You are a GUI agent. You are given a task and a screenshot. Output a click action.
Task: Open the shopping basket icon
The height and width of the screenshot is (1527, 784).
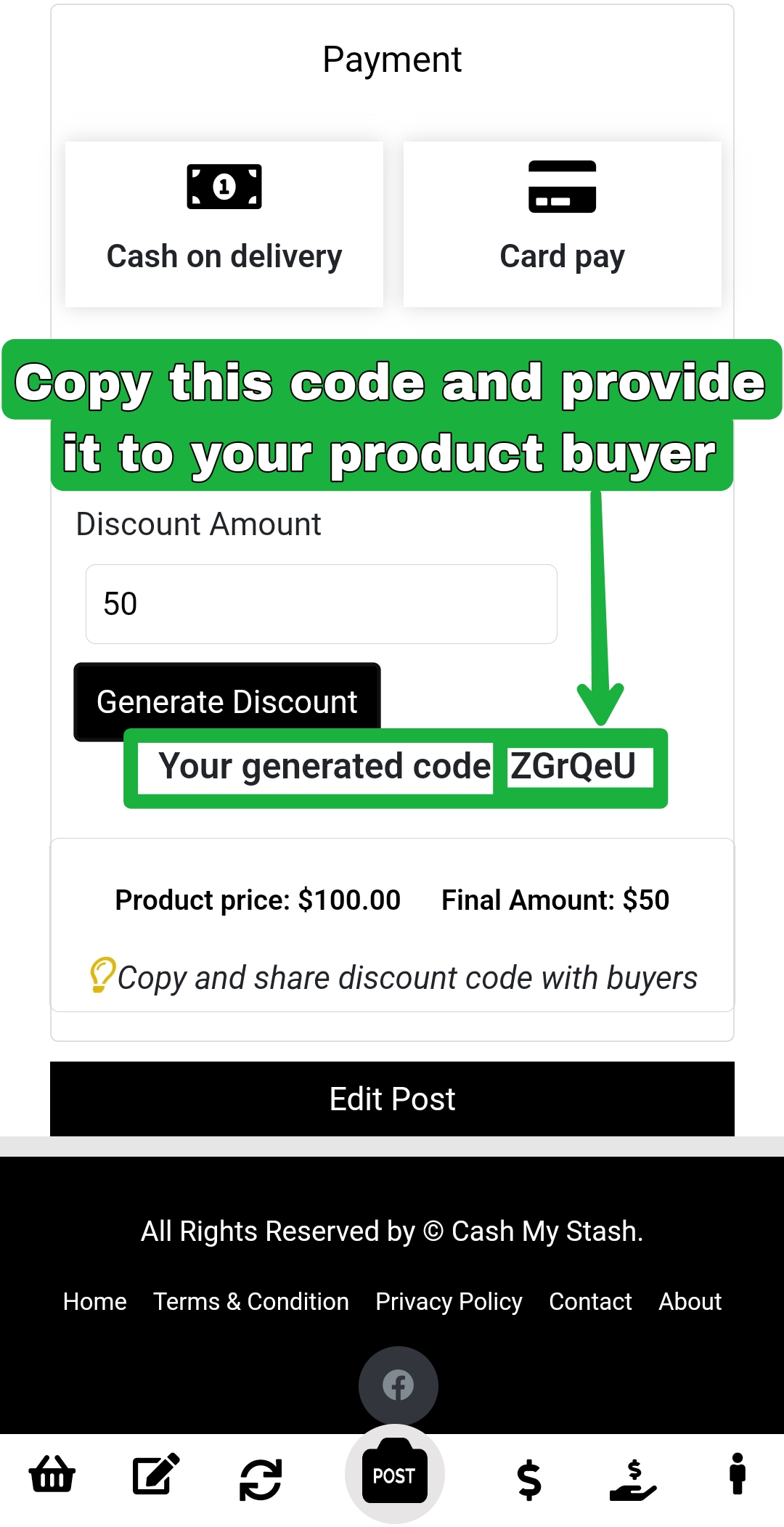click(52, 1475)
